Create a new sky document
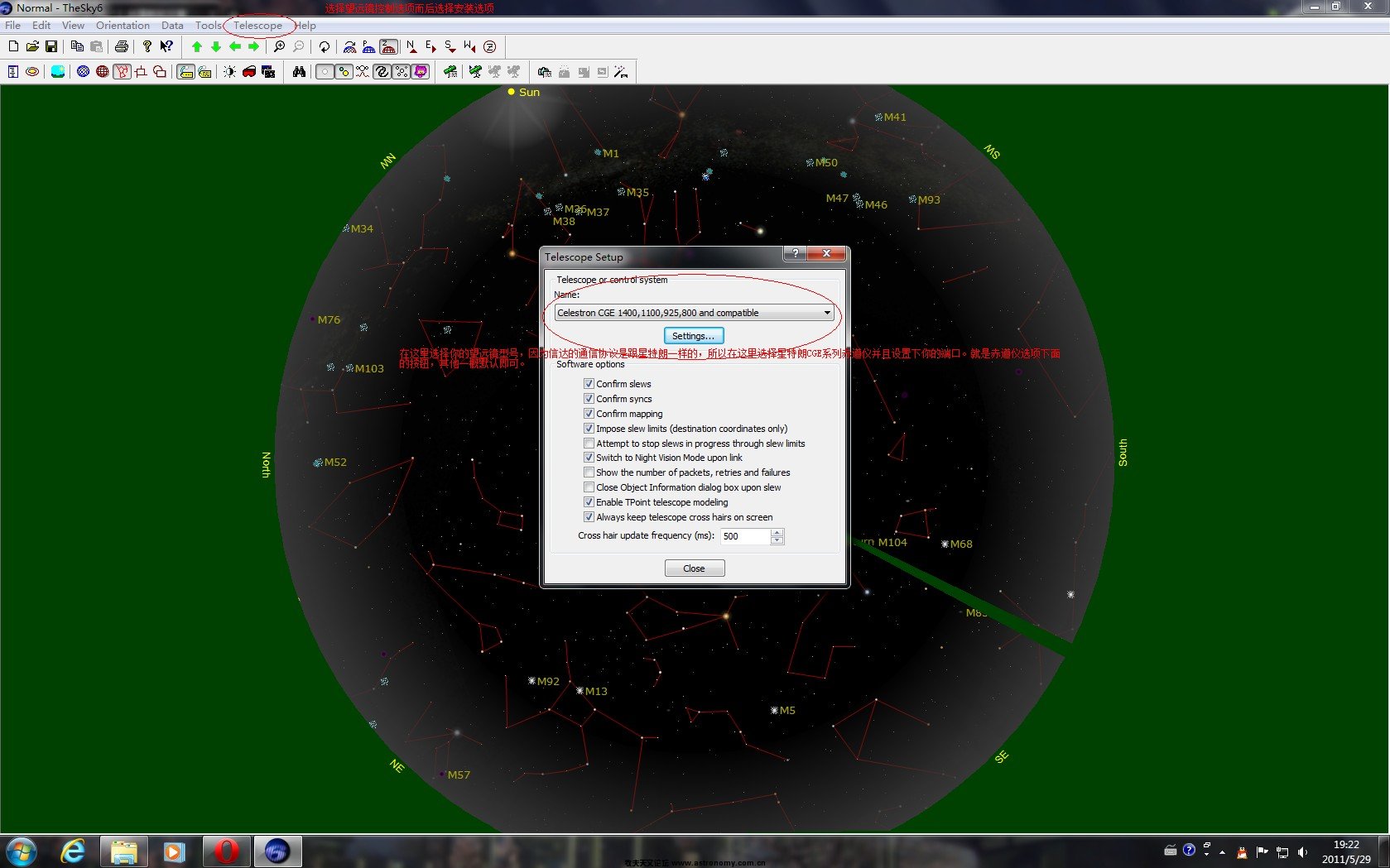The image size is (1390, 868). click(13, 46)
